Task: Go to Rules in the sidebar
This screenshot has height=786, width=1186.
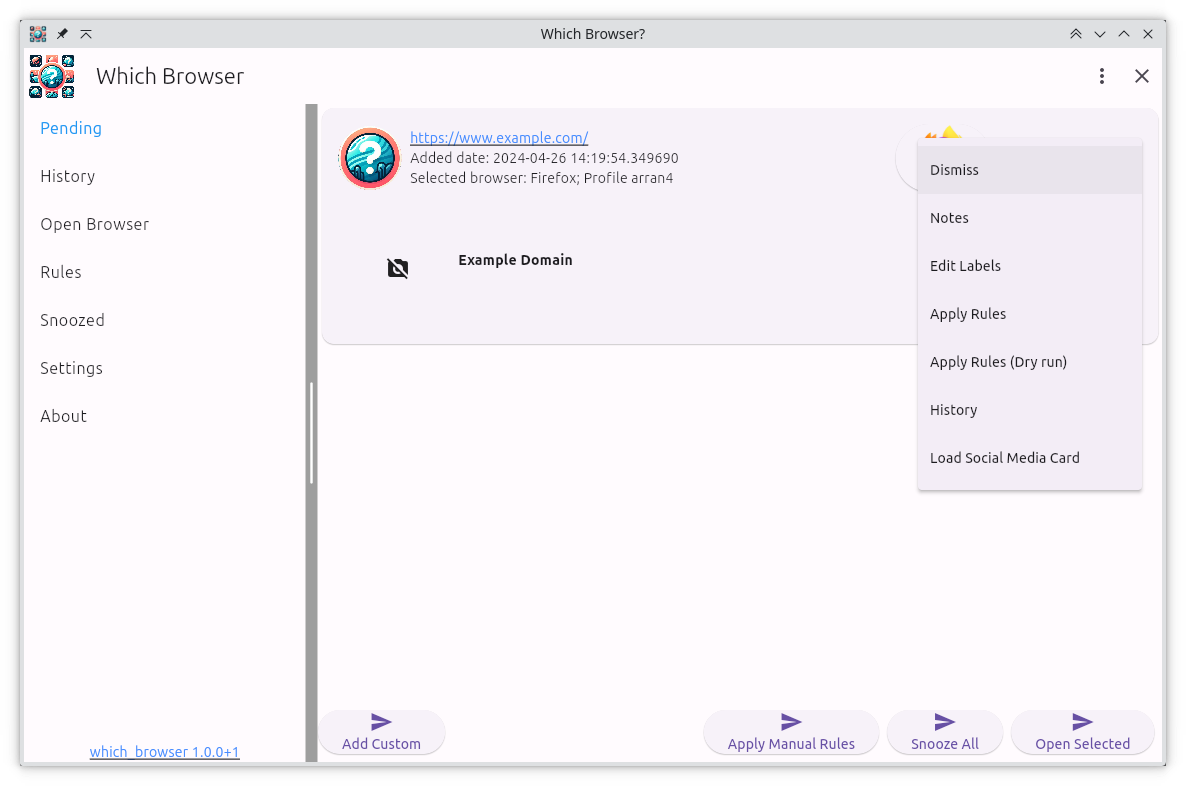Action: 61,272
